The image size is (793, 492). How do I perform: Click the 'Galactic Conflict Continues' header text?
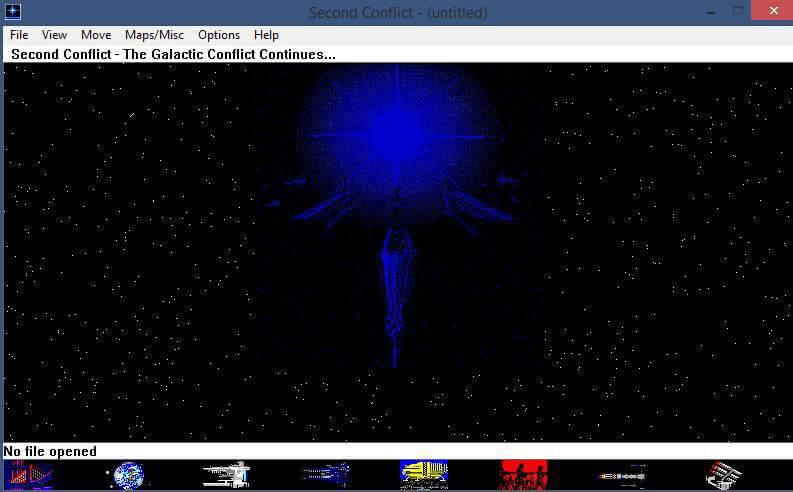173,54
